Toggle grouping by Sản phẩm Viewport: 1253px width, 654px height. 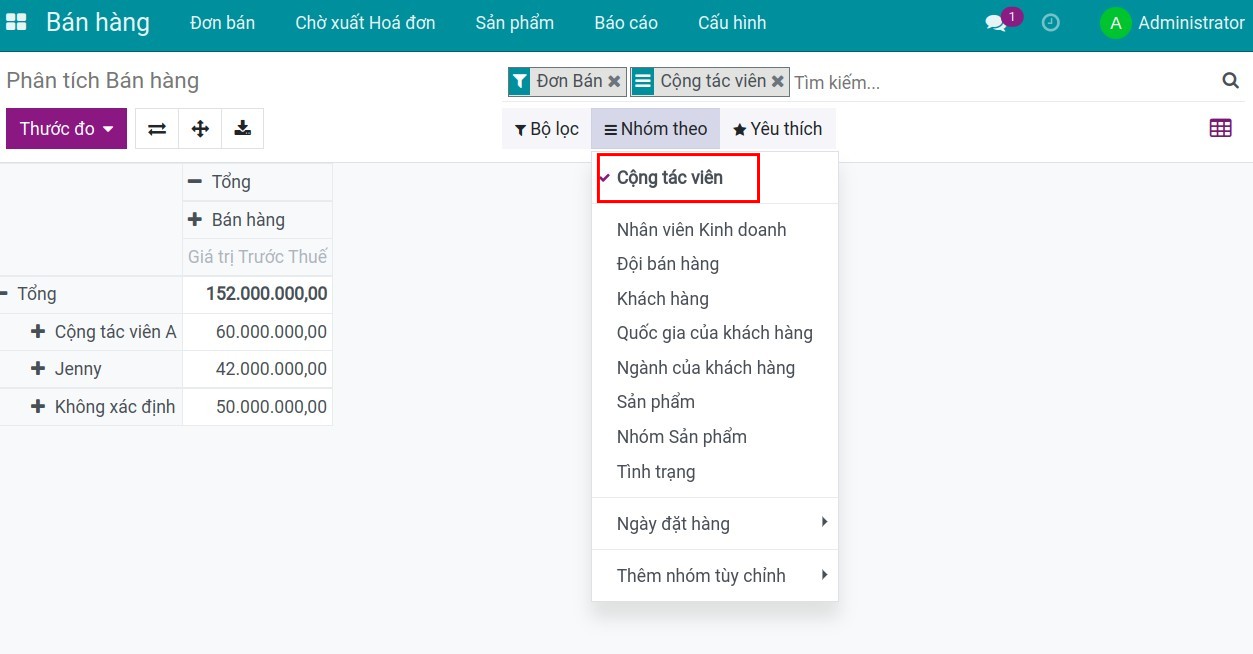pos(656,402)
